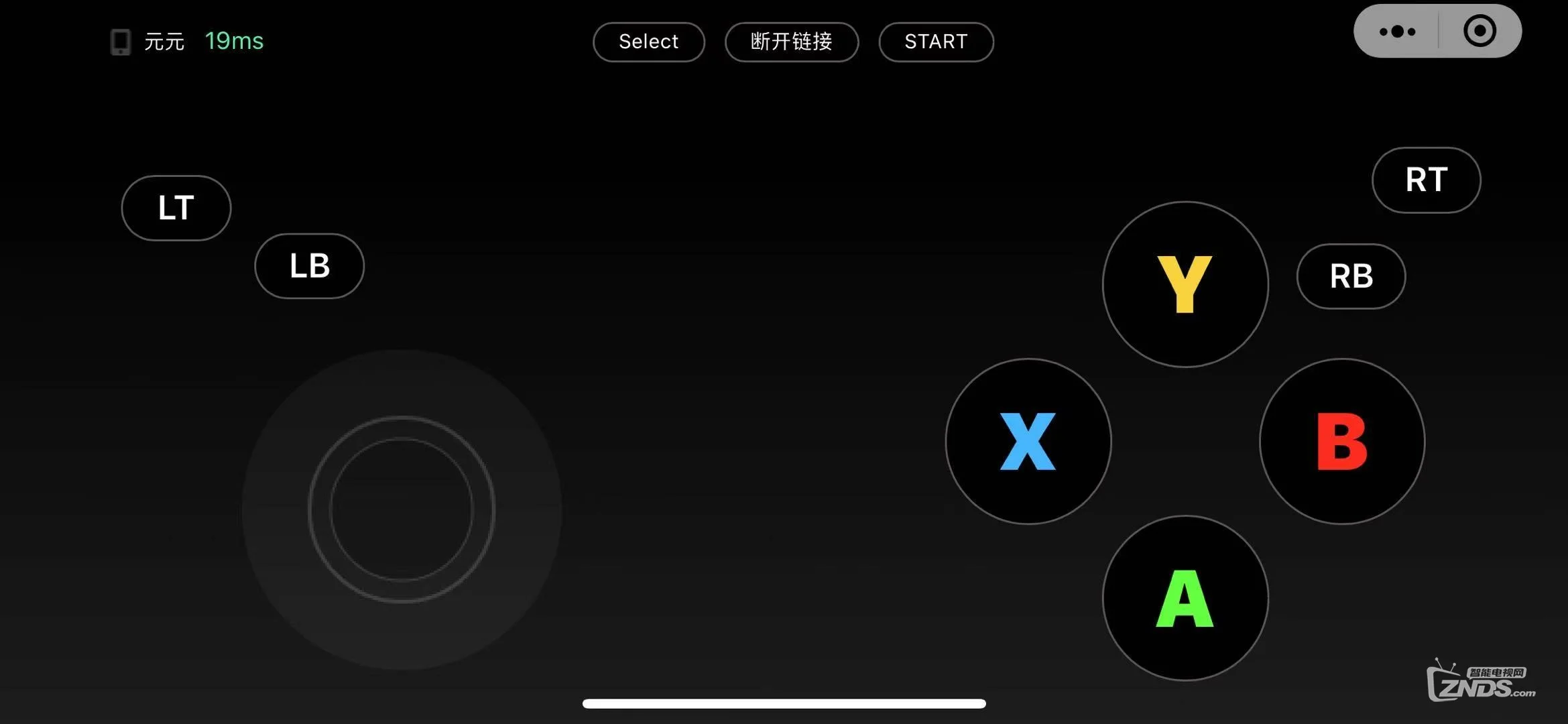The width and height of the screenshot is (1568, 724).
Task: Tap the LT trigger button
Action: (x=175, y=207)
